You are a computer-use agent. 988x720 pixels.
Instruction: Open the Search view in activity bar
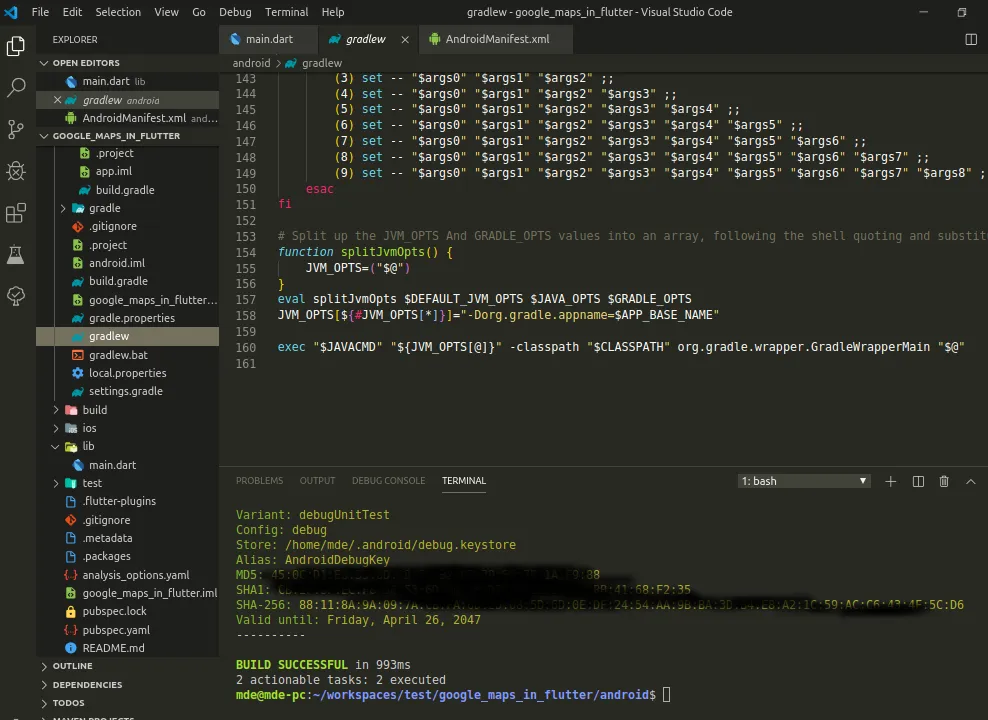point(16,88)
